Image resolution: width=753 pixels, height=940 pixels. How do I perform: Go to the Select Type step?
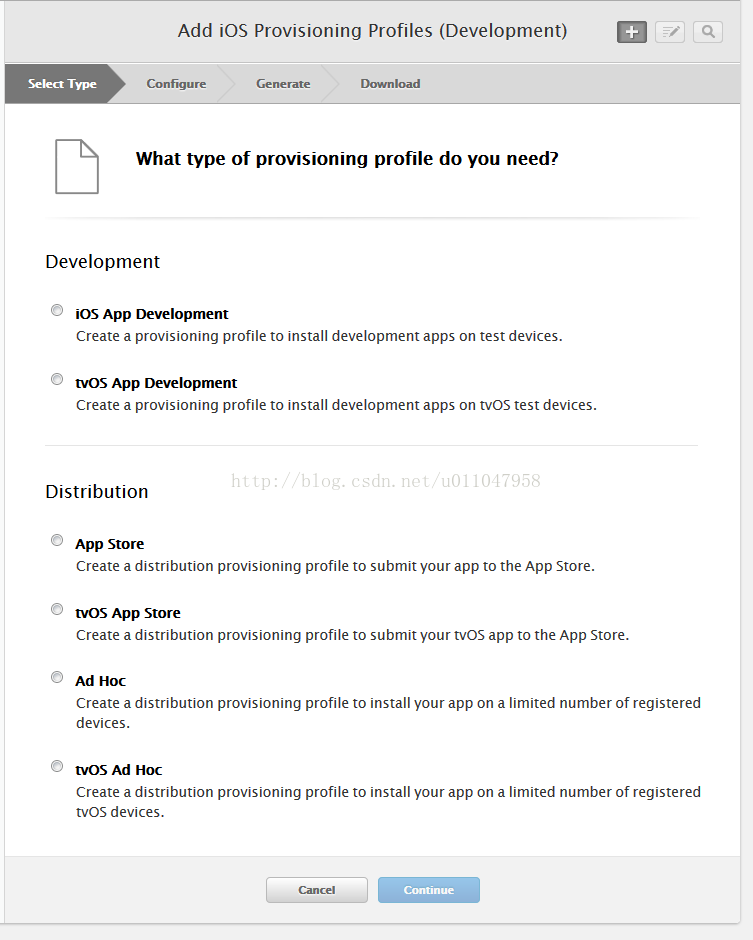tap(62, 84)
